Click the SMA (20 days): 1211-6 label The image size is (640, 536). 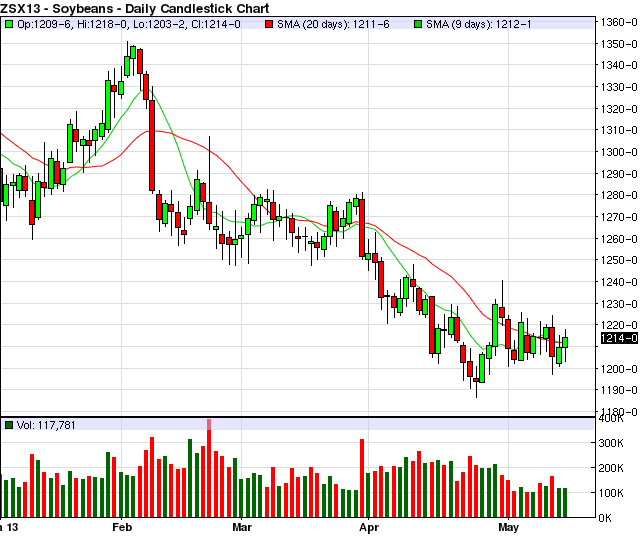pyautogui.click(x=333, y=24)
